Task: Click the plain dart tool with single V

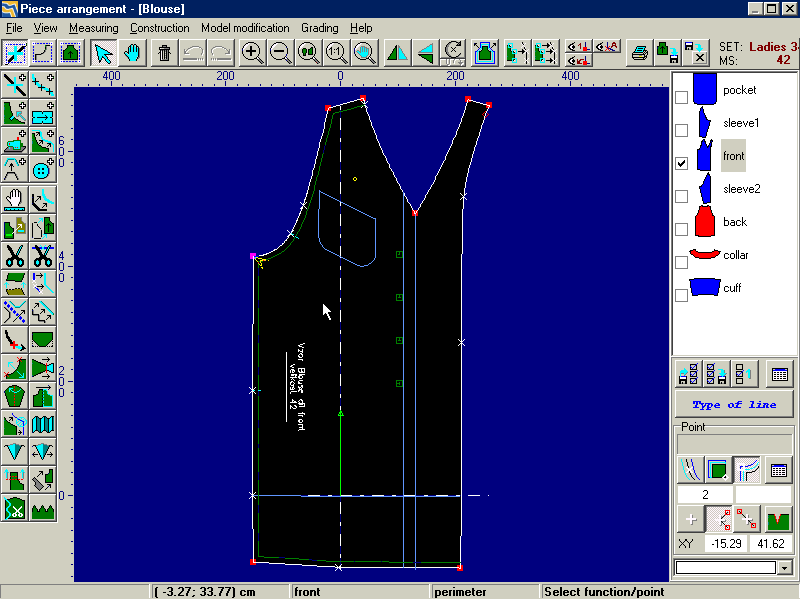Action: coord(15,453)
